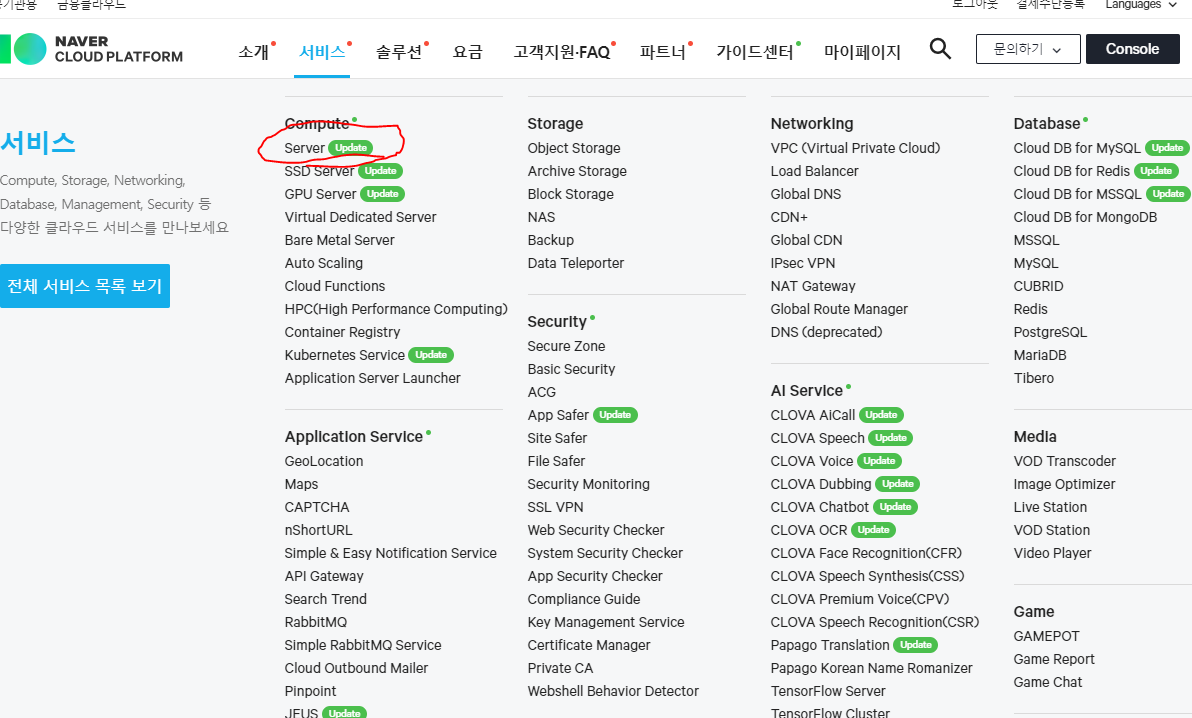The width and height of the screenshot is (1192, 718).
Task: Open Data Teleporter
Action: tap(575, 263)
